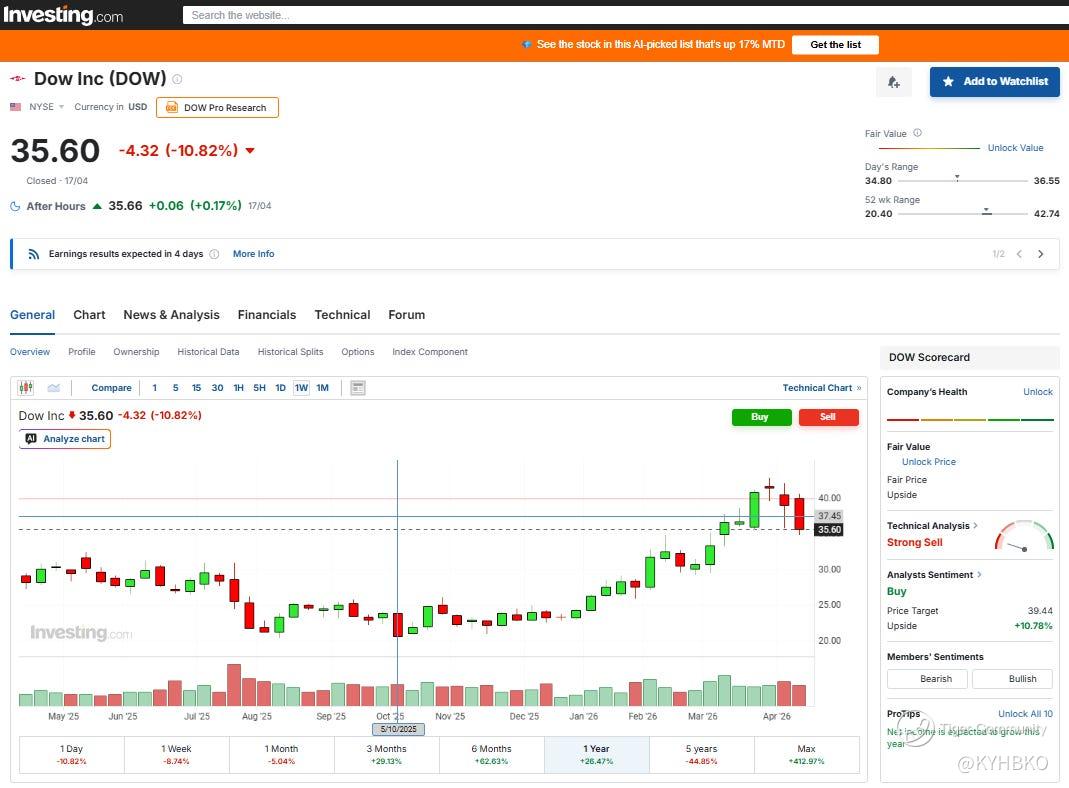
Task: Click Unlock Price under Fair Value
Action: point(929,461)
